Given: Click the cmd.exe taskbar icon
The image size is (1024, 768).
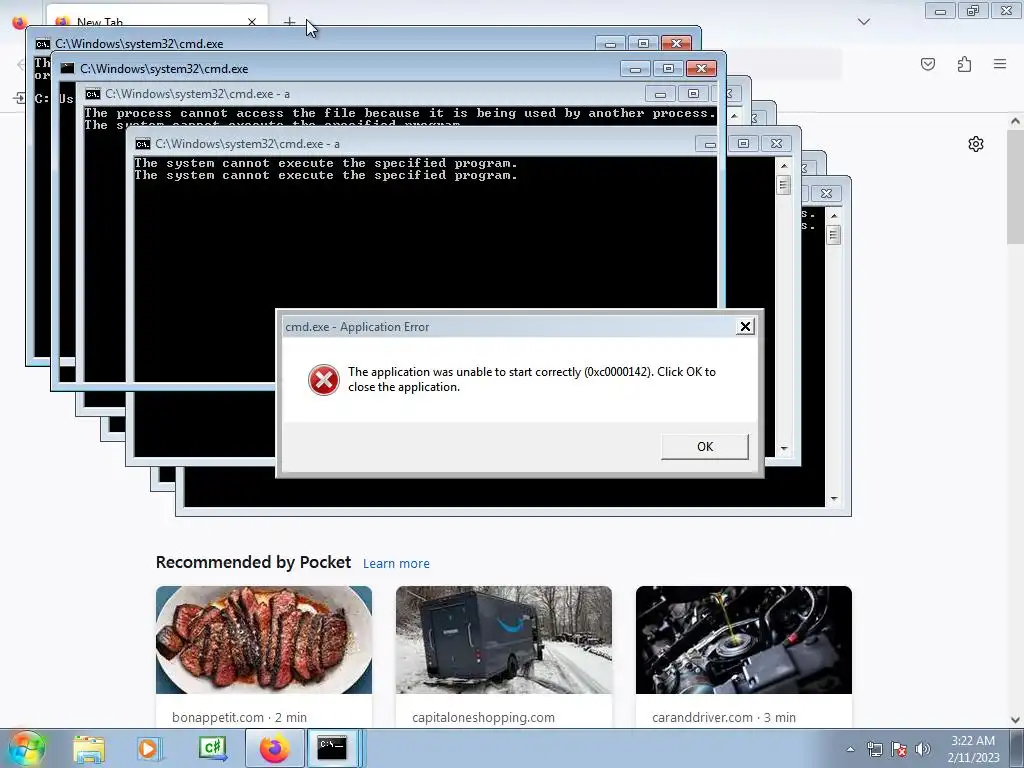Looking at the screenshot, I should point(332,748).
